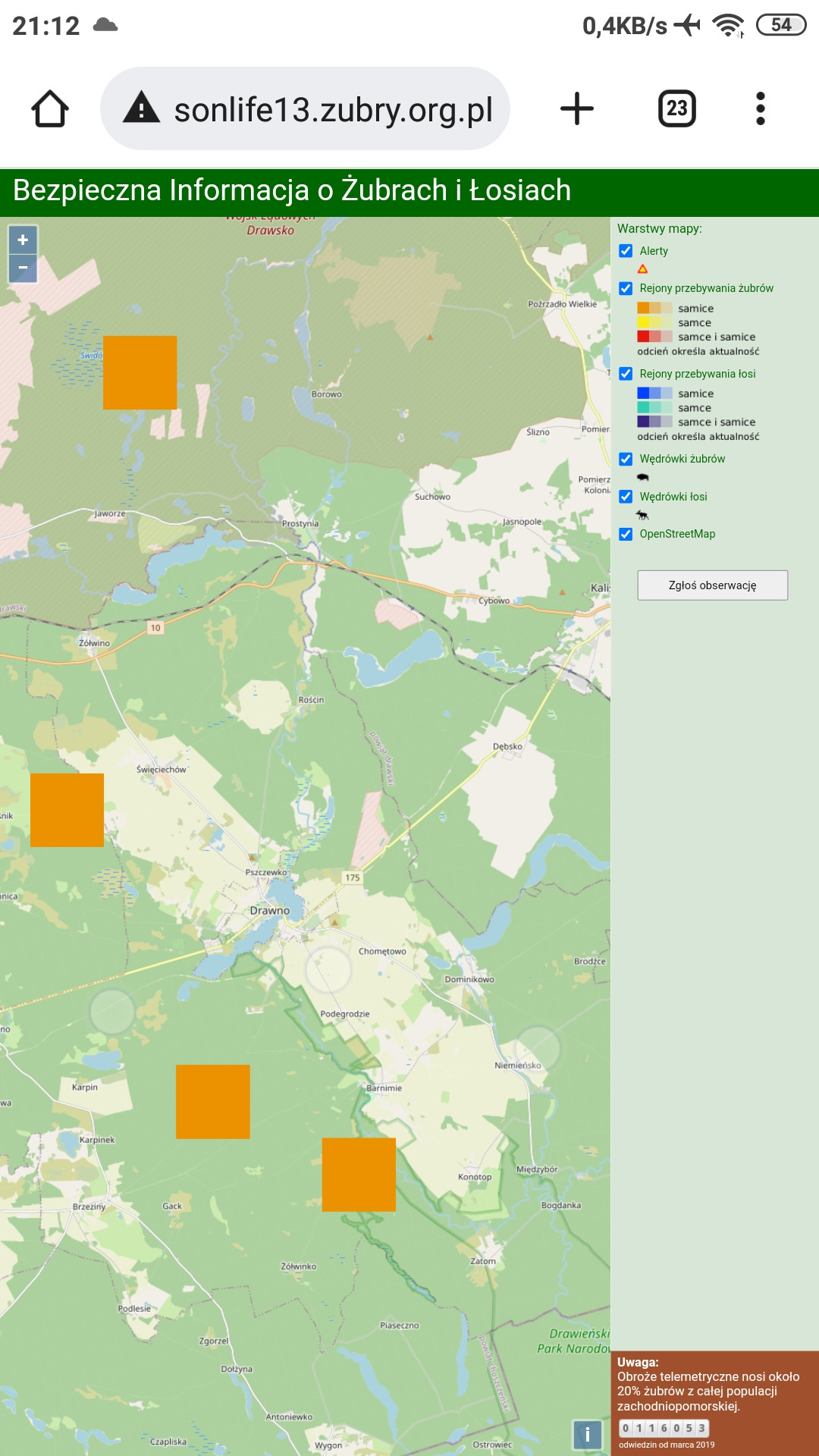Open the browser three-dot menu
This screenshot has height=1456, width=819.
point(760,109)
